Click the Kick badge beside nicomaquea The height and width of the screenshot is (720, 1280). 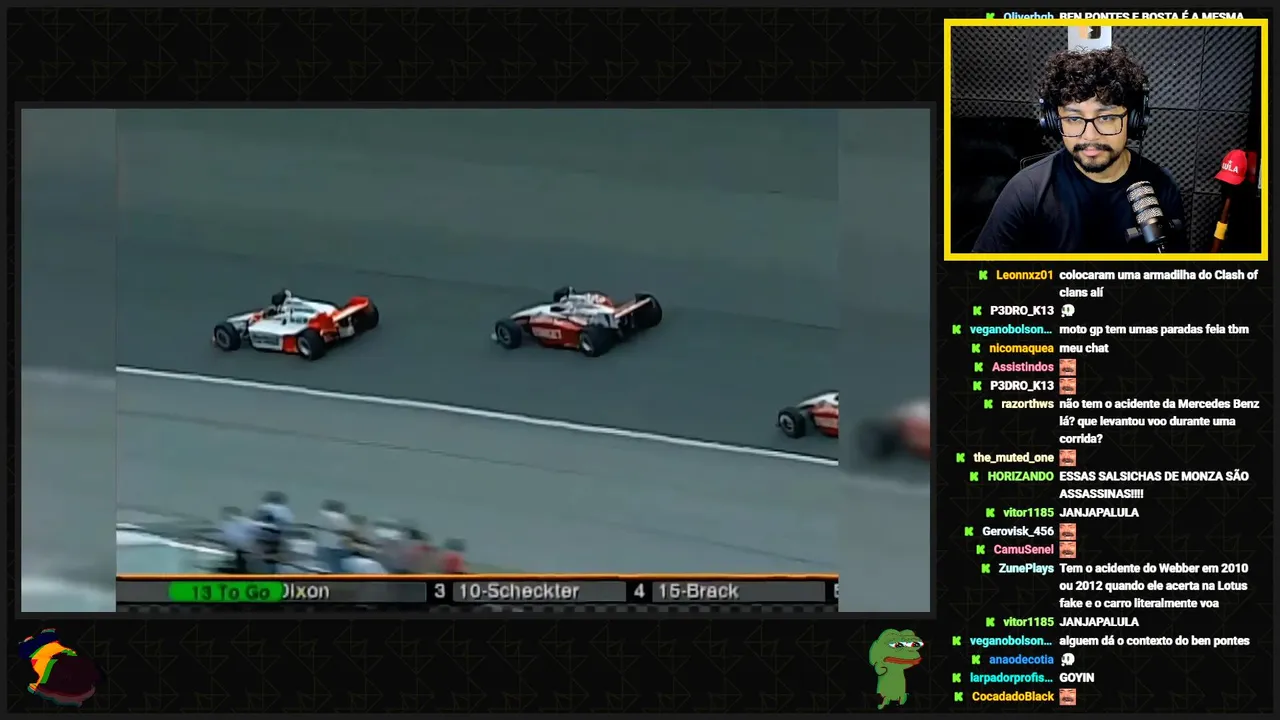tap(978, 348)
